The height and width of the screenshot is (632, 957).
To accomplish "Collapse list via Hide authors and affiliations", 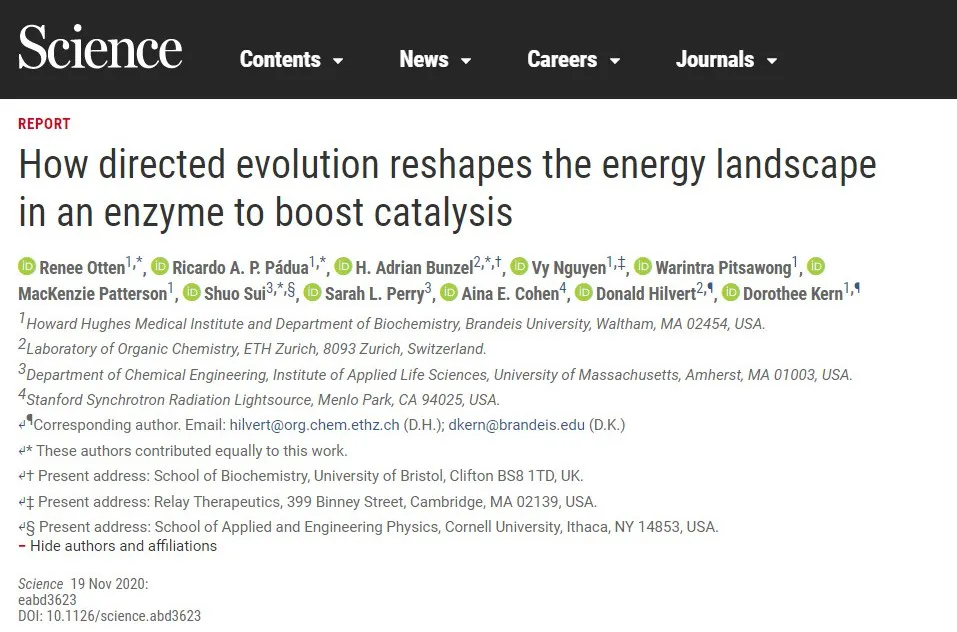I will tap(118, 546).
